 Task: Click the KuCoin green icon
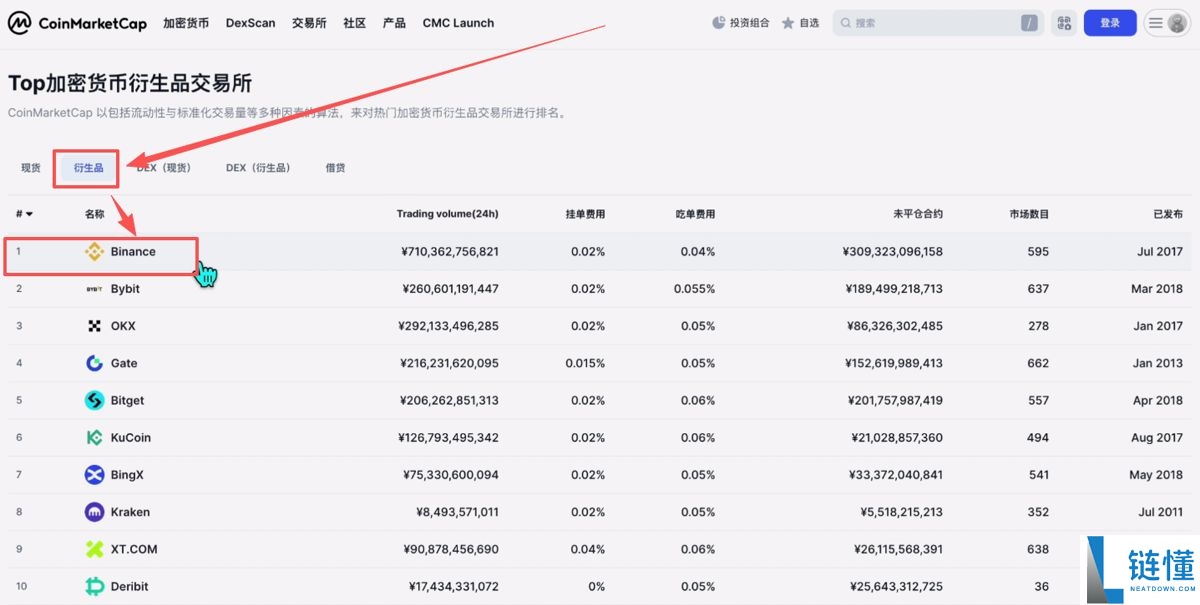point(92,437)
